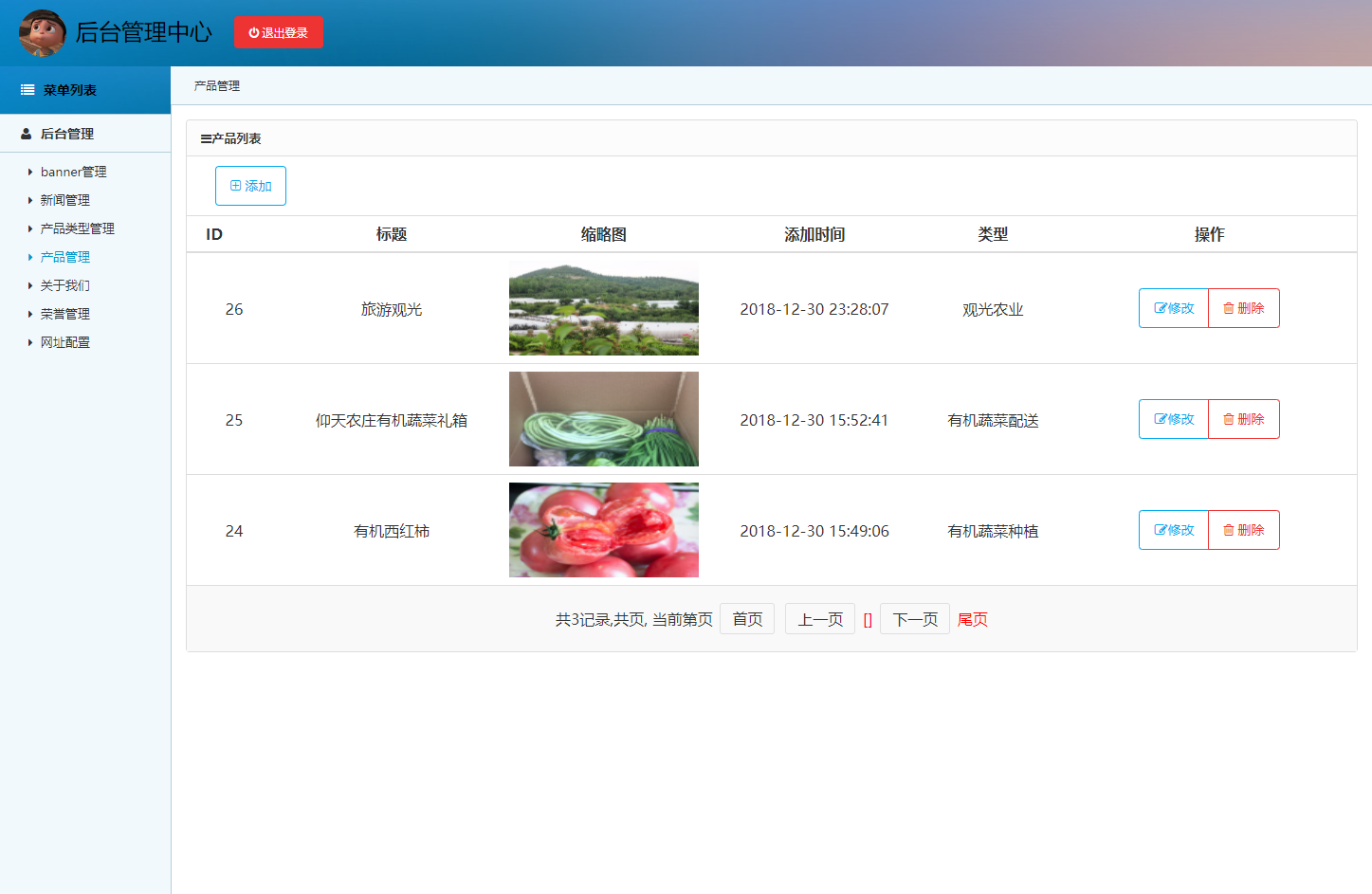Viewport: 1372px width, 894px height.
Task: Go to 尾页 in the pagination bar
Action: coord(972,618)
